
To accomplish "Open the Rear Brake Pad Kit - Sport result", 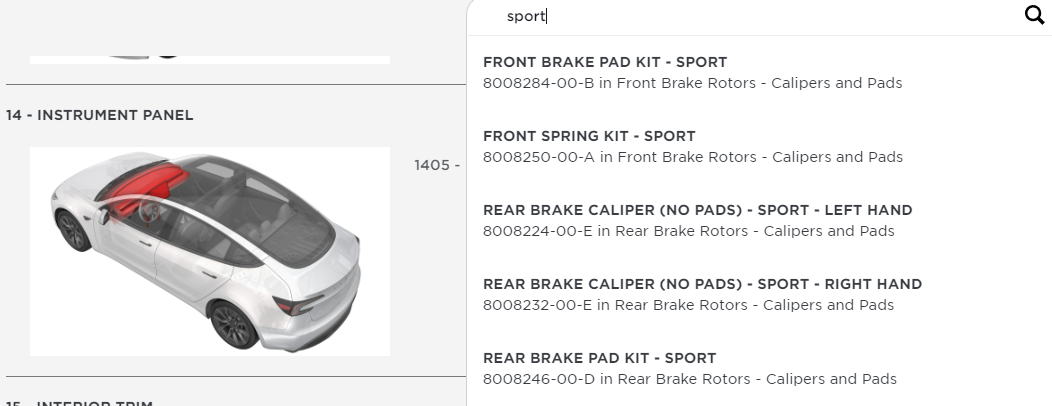I will [x=599, y=358].
